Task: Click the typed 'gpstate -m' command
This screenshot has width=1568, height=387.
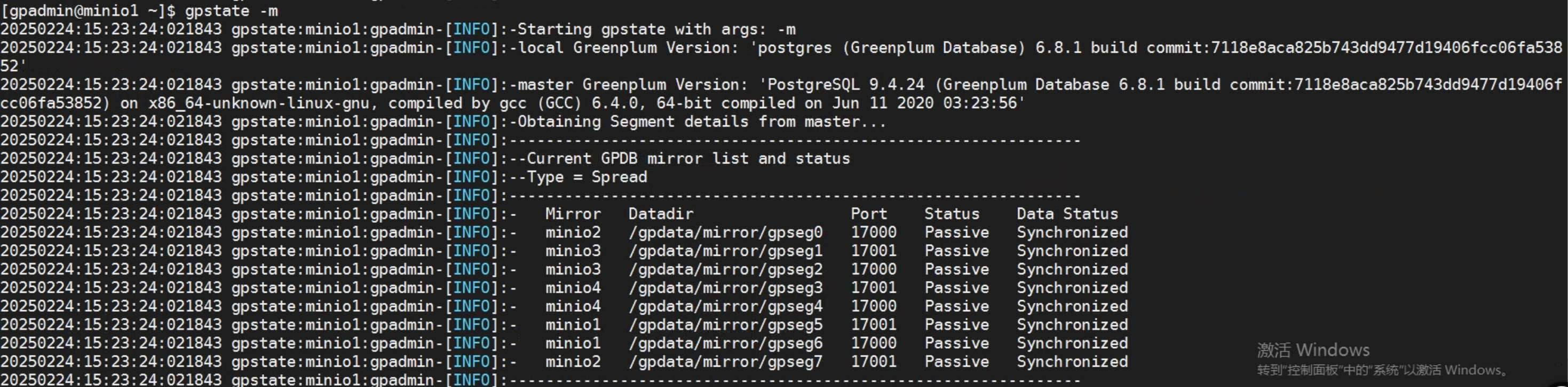Action: point(231,11)
